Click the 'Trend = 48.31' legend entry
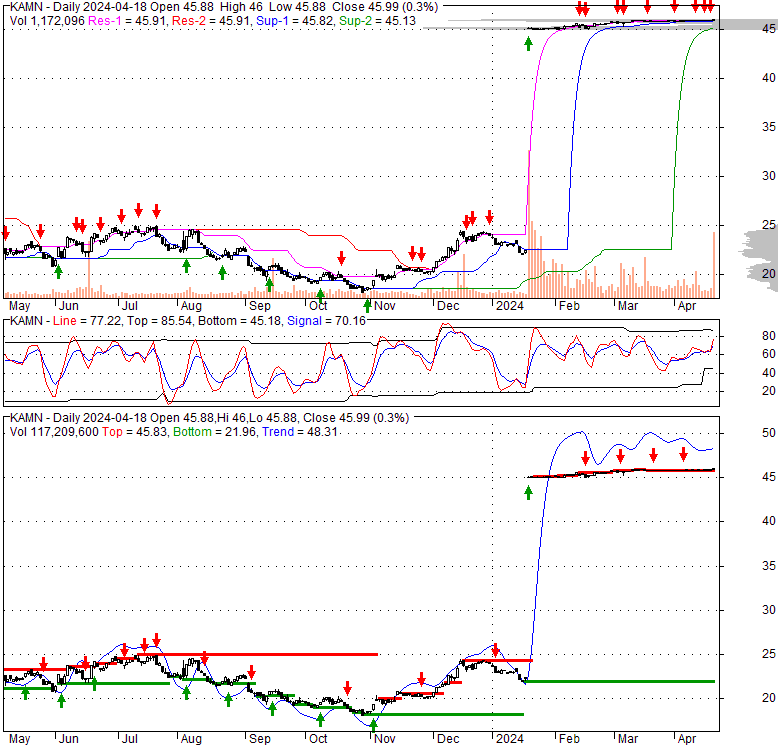Image resolution: width=780 pixels, height=745 pixels. point(300,432)
